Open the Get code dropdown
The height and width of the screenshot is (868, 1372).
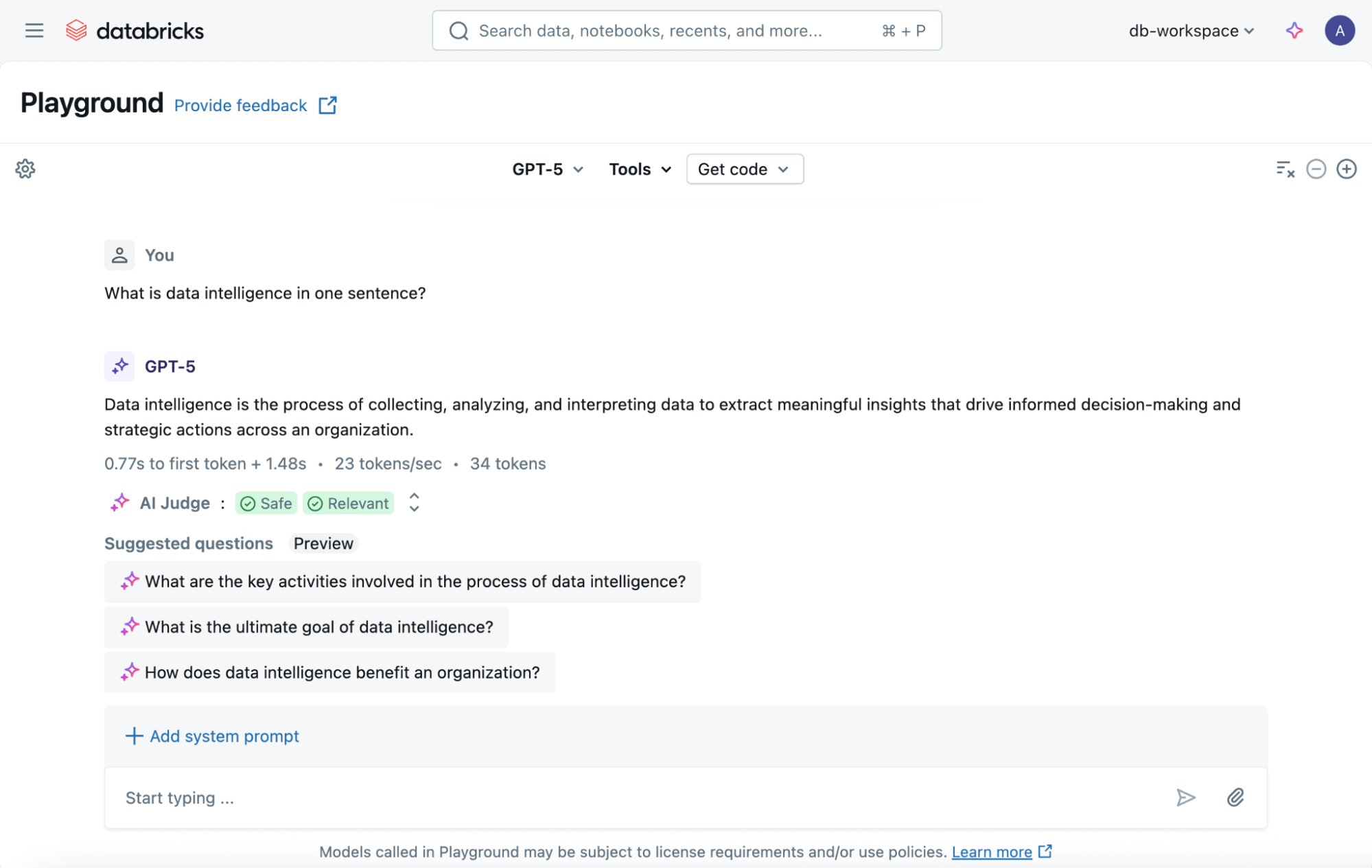pyautogui.click(x=744, y=169)
